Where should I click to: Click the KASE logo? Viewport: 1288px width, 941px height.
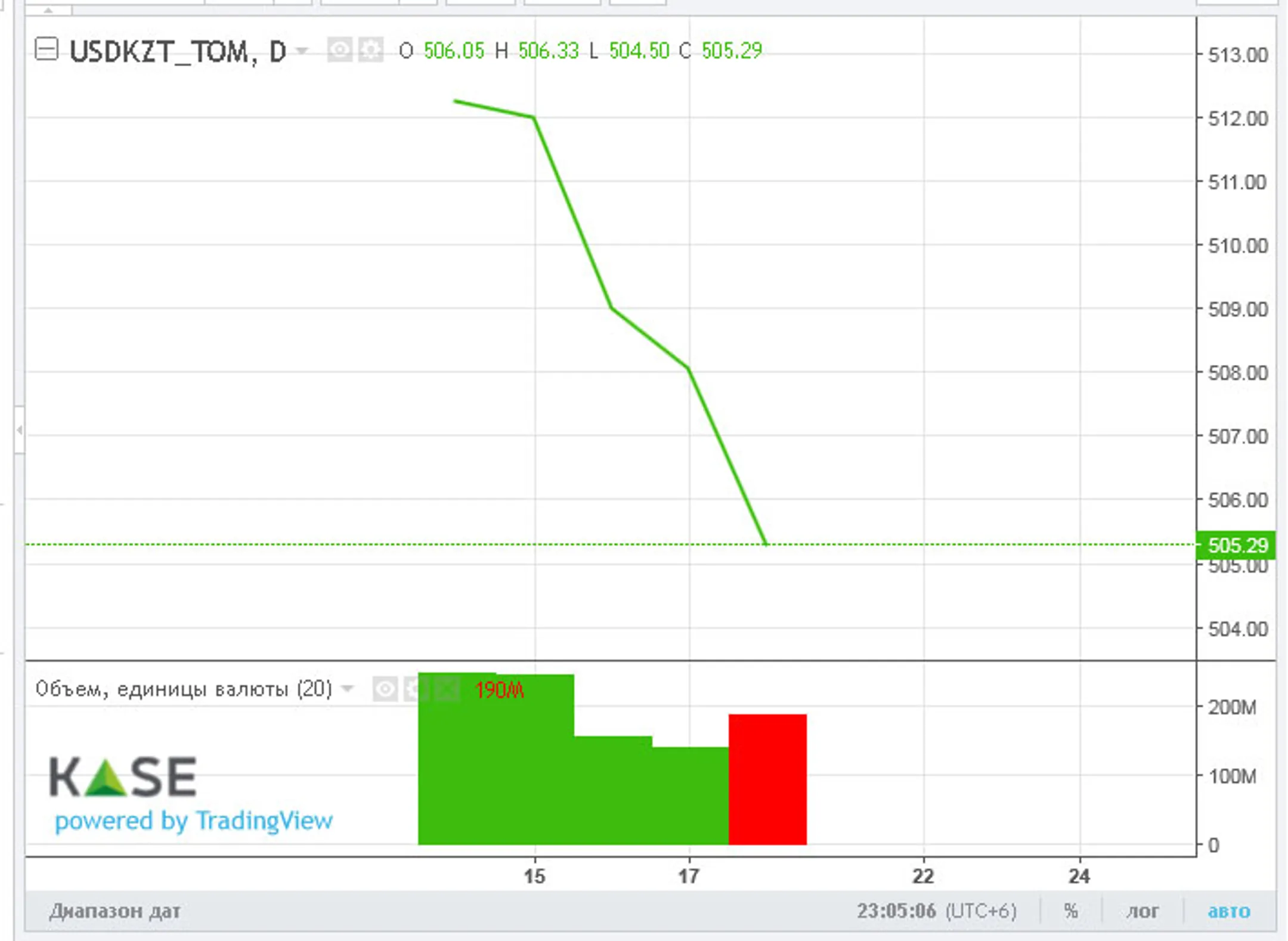click(123, 776)
